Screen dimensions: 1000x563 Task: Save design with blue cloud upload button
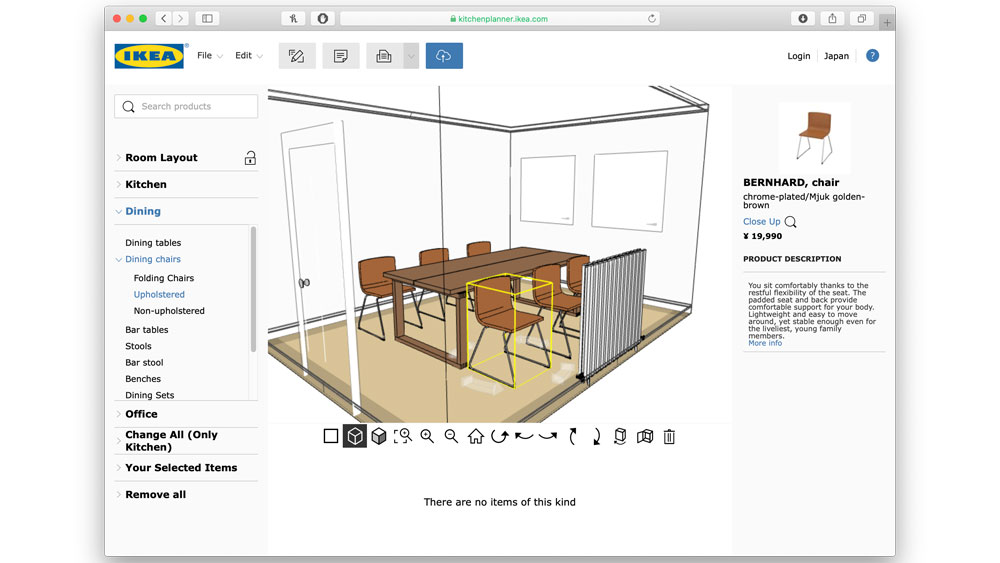click(444, 56)
